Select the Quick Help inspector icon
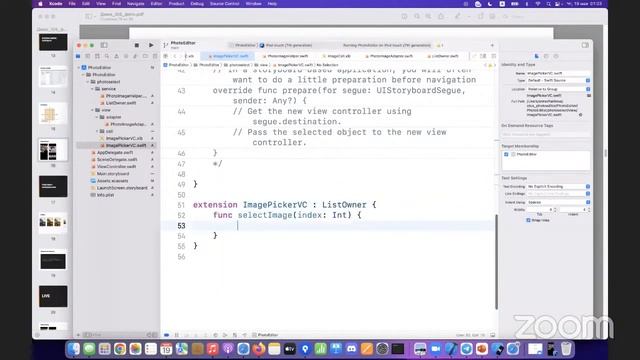 [556, 56]
